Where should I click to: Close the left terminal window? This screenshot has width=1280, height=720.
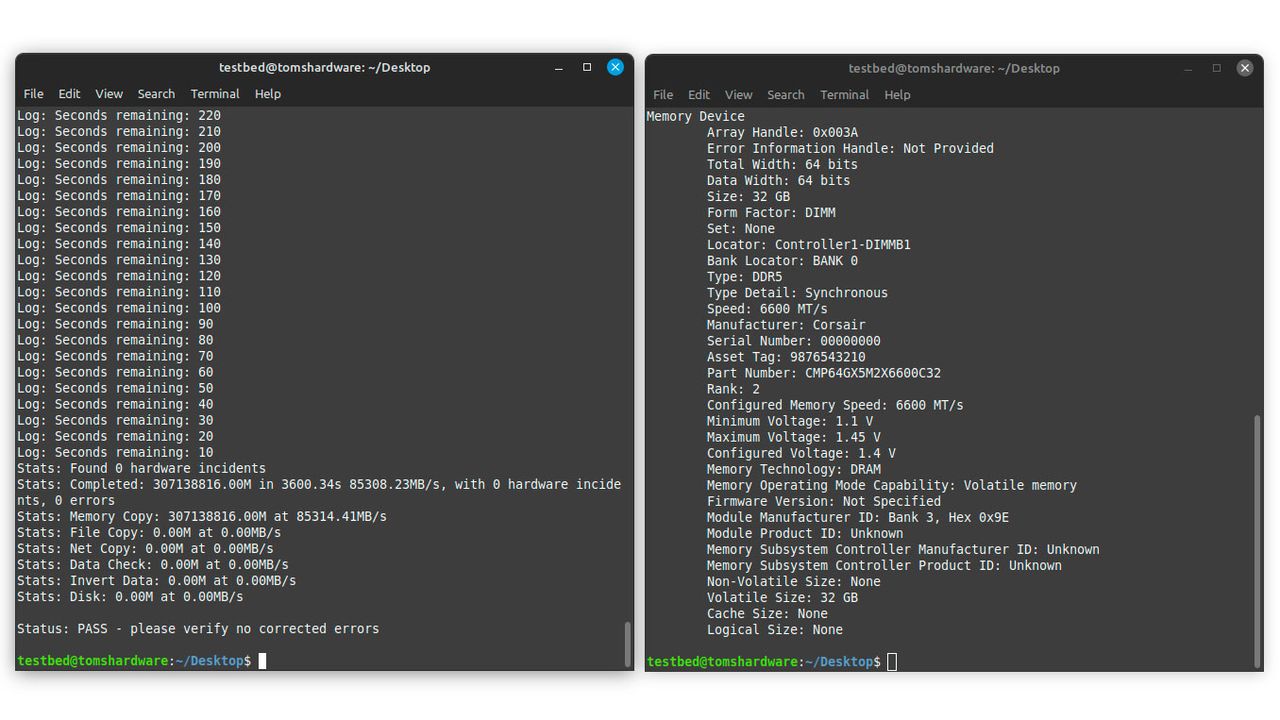615,67
